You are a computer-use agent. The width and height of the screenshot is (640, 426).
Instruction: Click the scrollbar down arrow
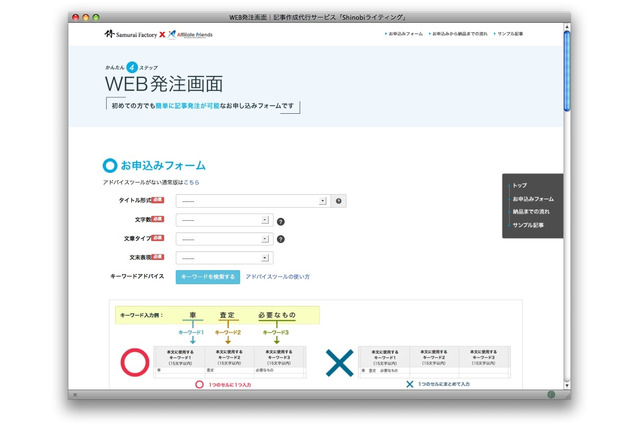tap(567, 385)
